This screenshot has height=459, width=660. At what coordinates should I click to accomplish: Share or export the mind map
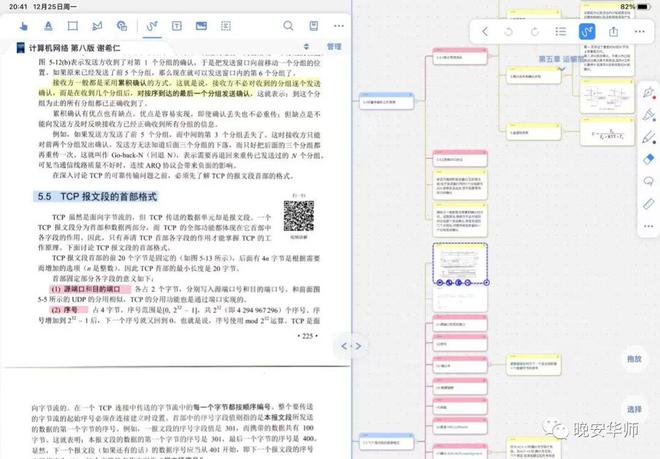[614, 32]
